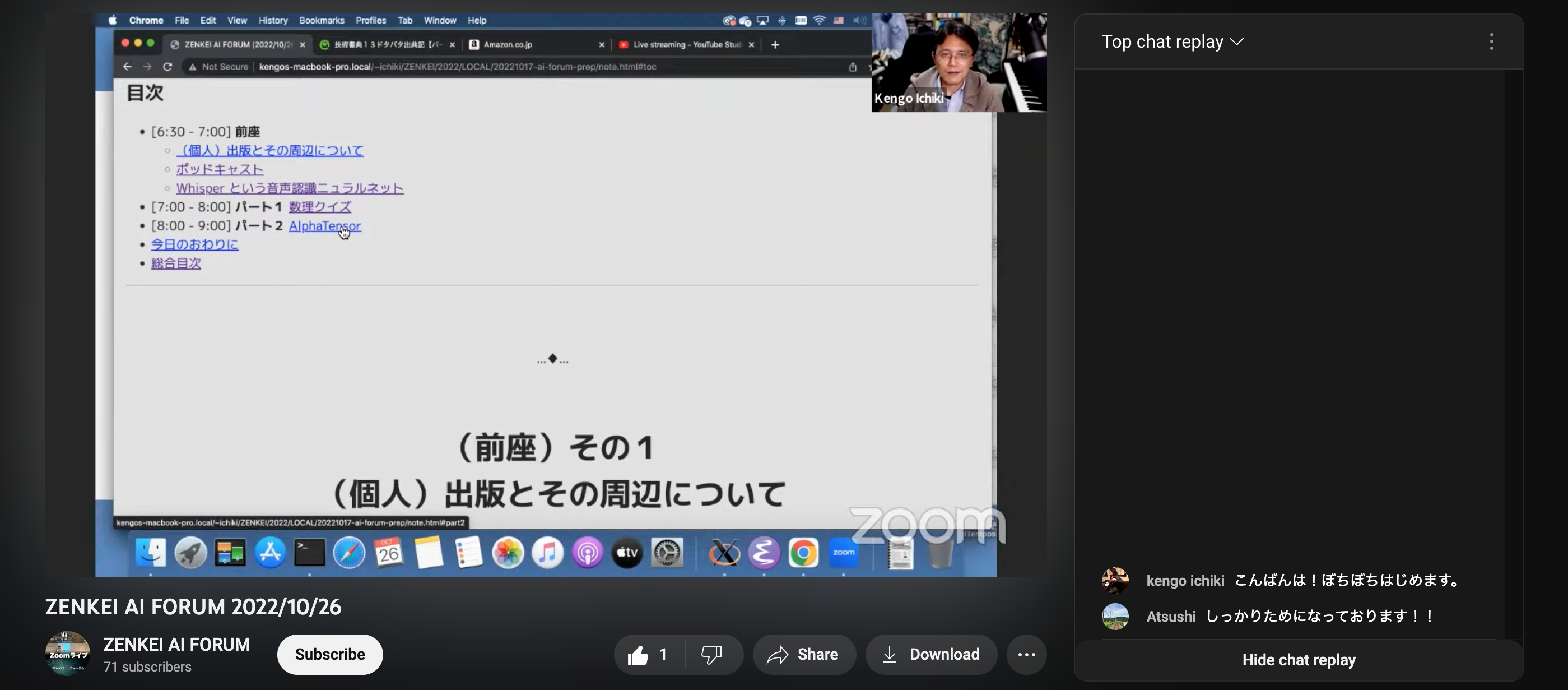
Task: Open the Window menu
Action: 440,20
